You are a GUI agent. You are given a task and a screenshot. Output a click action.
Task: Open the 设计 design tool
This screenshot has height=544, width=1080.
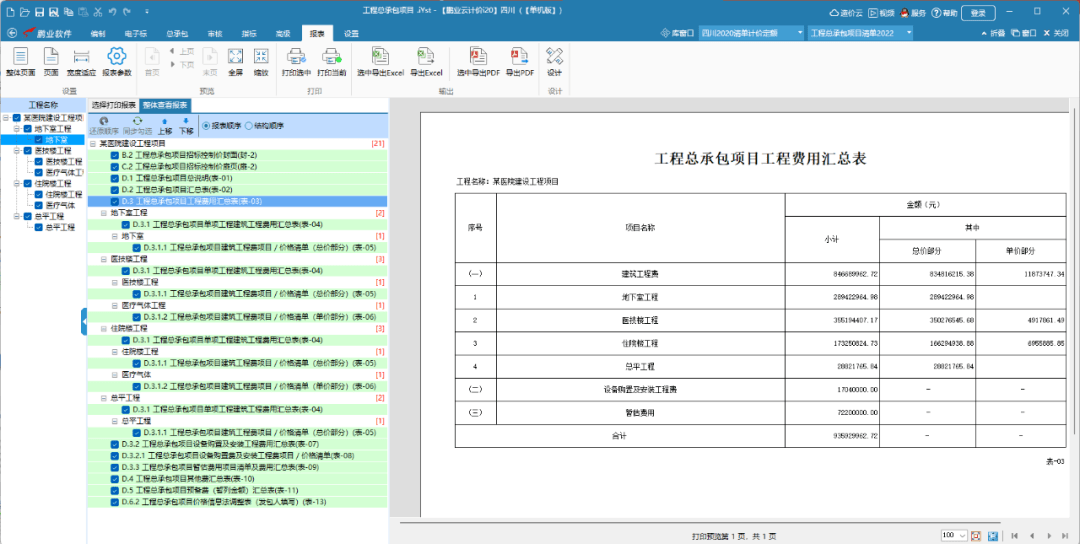554,58
